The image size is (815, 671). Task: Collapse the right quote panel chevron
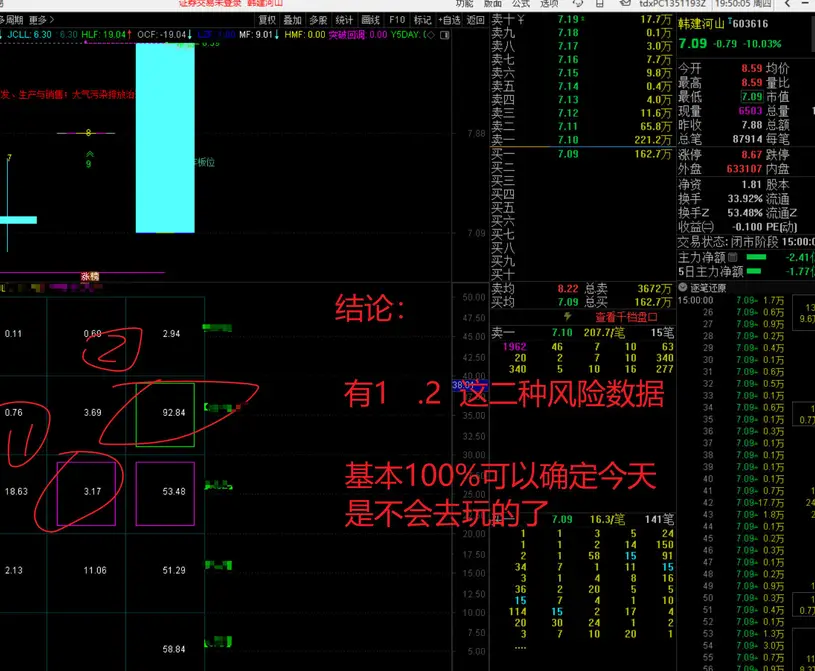787,4
